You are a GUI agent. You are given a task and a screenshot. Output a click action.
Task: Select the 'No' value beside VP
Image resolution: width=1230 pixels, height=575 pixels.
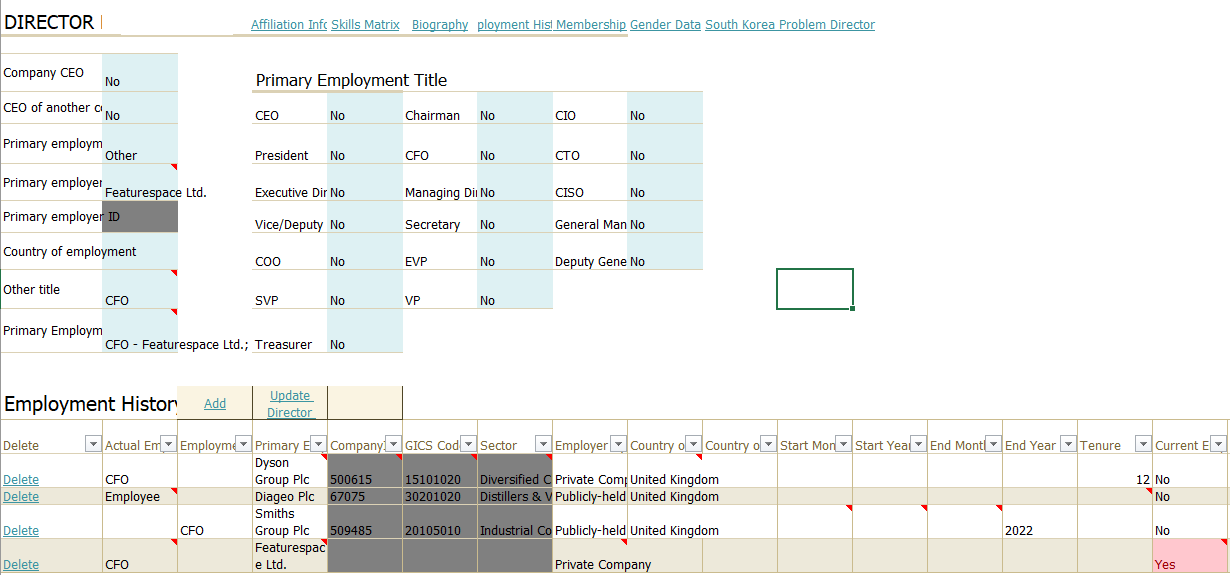[x=515, y=290]
